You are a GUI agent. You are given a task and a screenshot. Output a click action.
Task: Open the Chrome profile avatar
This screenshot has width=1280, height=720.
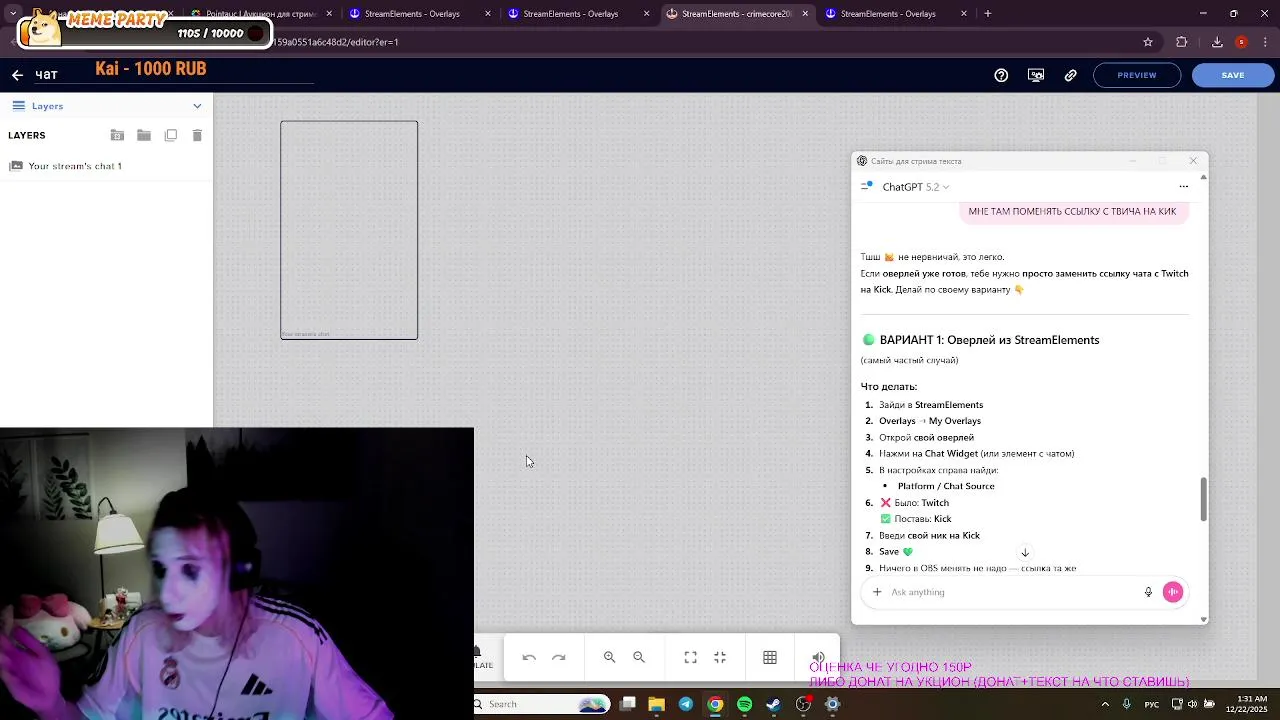1241,42
